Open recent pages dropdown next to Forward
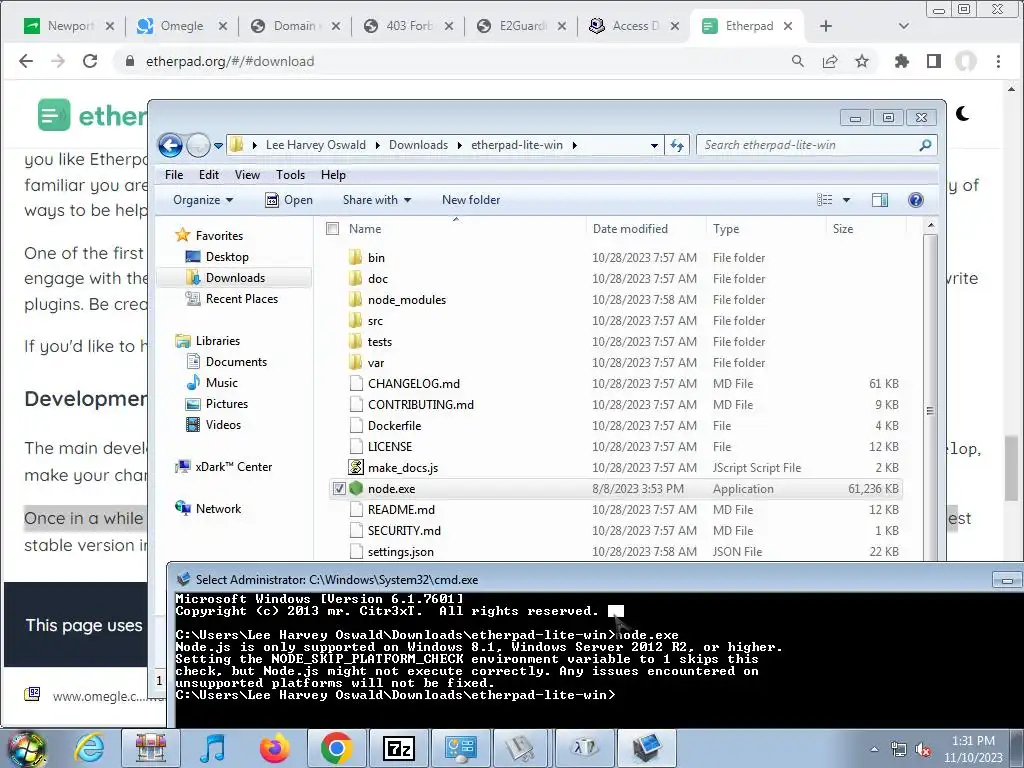 (x=218, y=145)
